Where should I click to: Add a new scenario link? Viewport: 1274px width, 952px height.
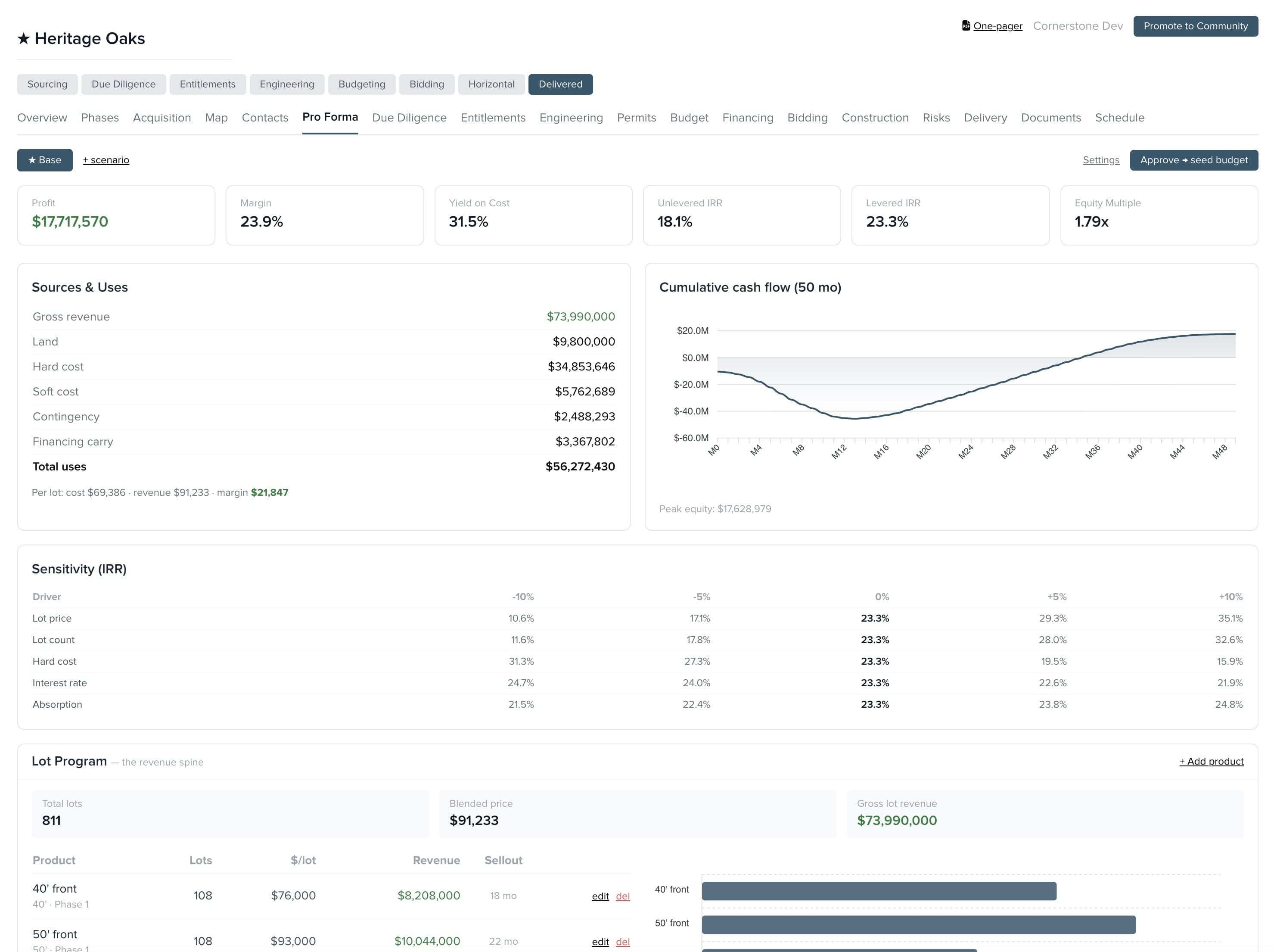[106, 160]
